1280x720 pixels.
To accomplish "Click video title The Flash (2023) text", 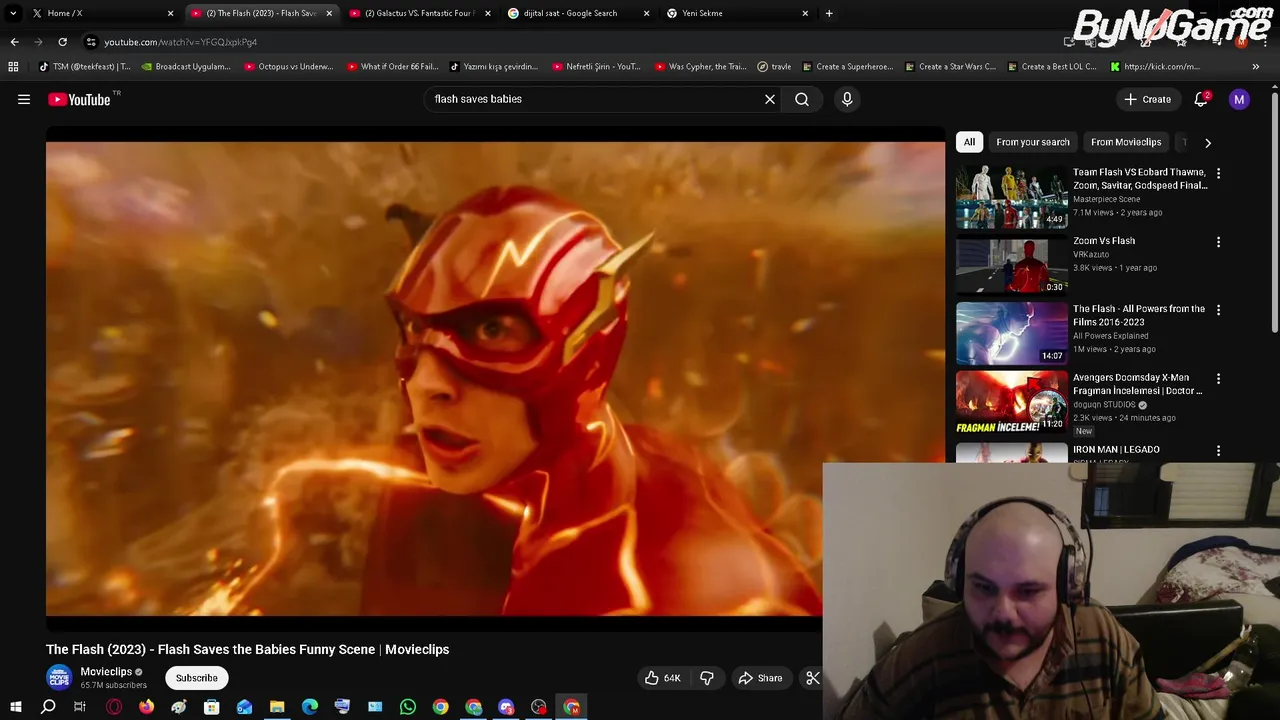I will (248, 650).
